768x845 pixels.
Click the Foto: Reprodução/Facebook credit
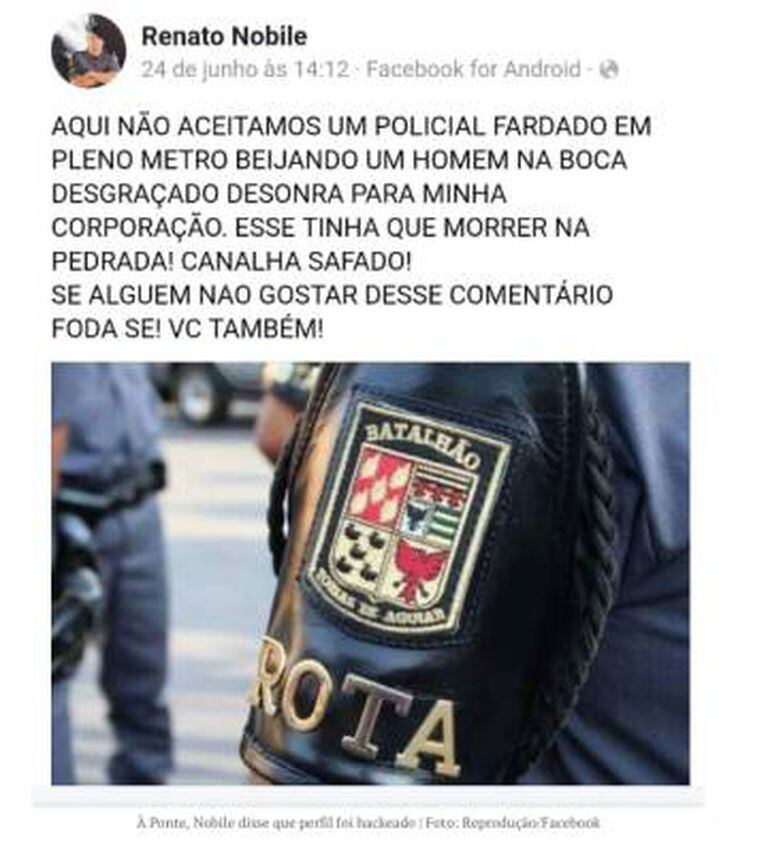click(513, 823)
